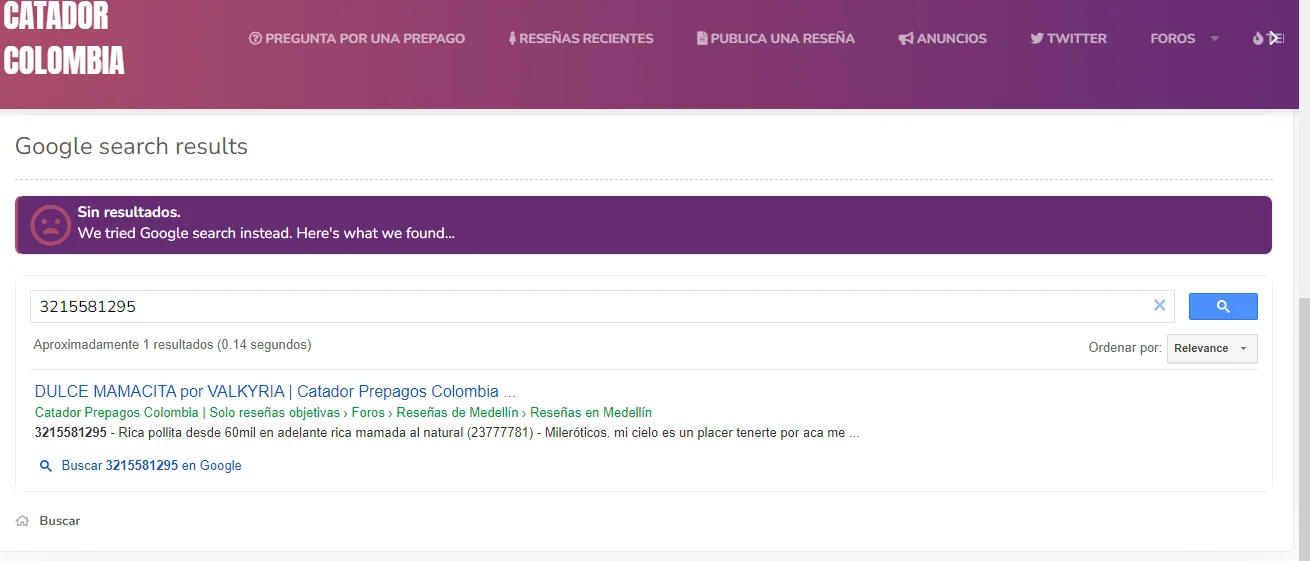Click the home icon in the breadcrumb
The width and height of the screenshot is (1310, 561).
[23, 521]
